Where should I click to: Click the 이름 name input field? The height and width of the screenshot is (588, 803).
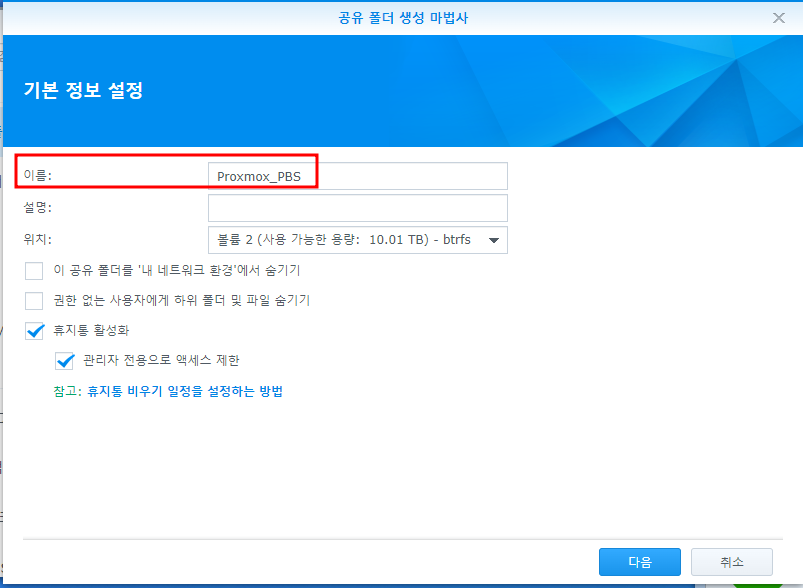coord(357,176)
